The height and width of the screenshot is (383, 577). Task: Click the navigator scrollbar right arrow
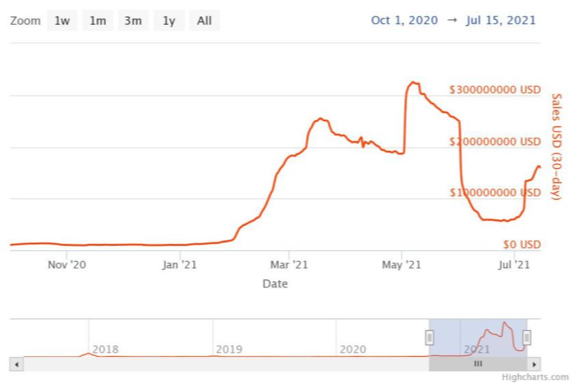pyautogui.click(x=534, y=364)
